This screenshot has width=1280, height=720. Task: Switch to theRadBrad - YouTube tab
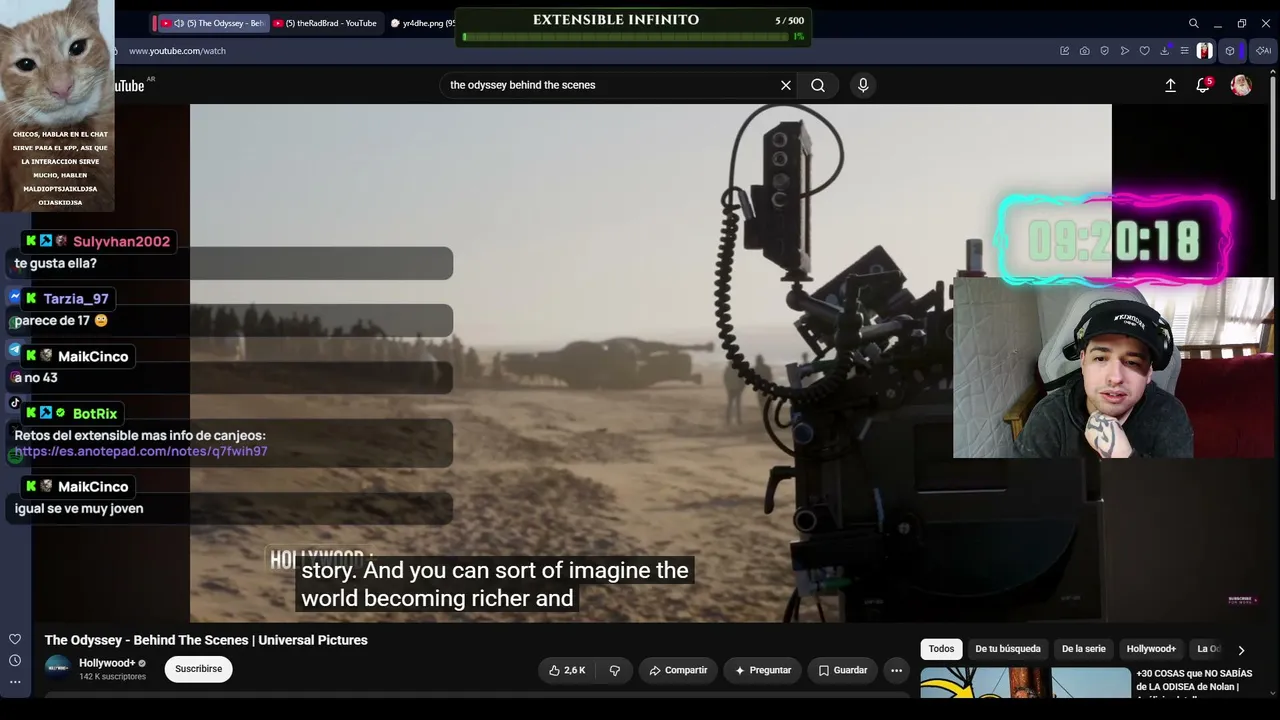[325, 23]
